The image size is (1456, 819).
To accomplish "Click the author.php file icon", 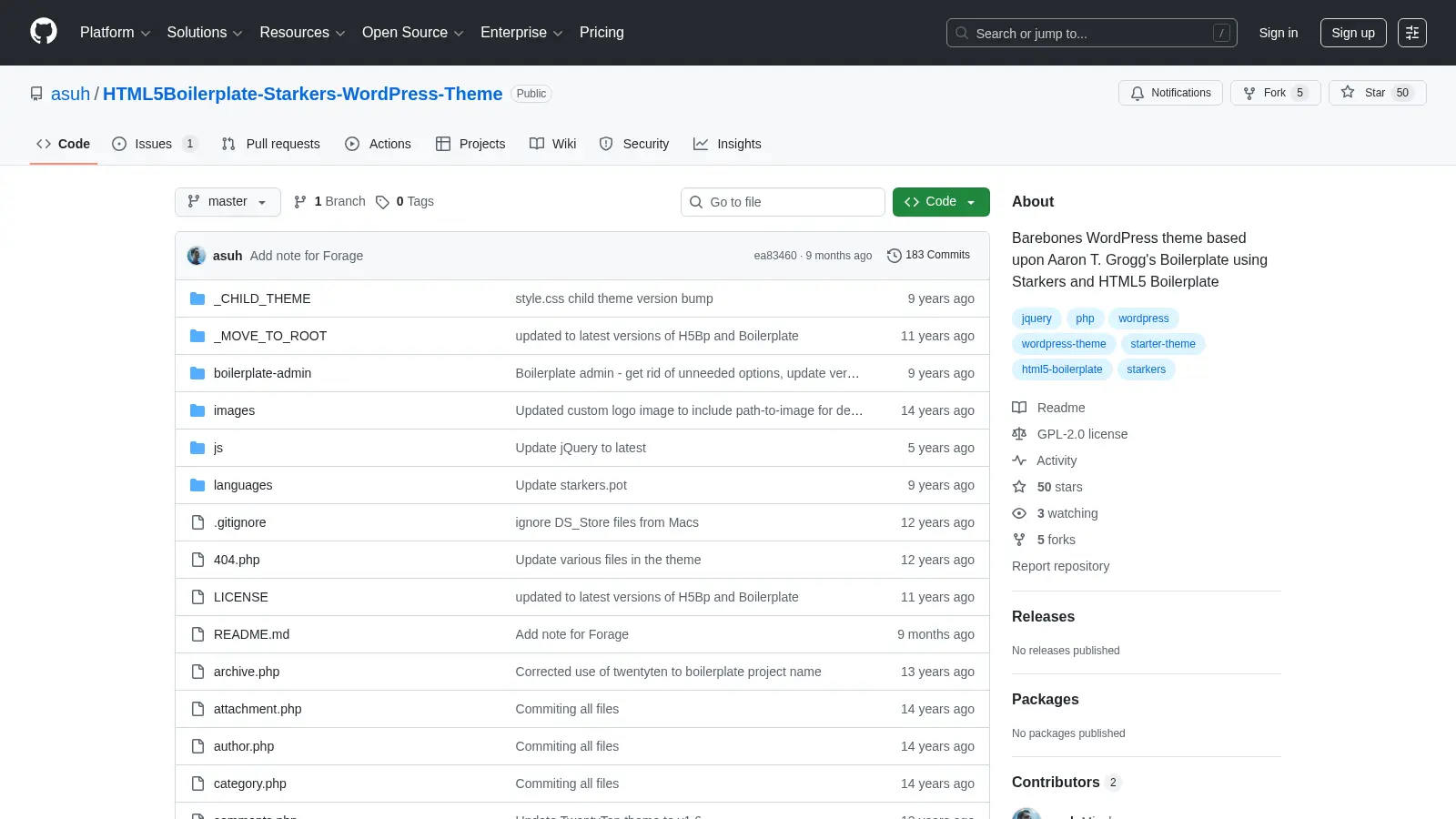I will pyautogui.click(x=197, y=746).
